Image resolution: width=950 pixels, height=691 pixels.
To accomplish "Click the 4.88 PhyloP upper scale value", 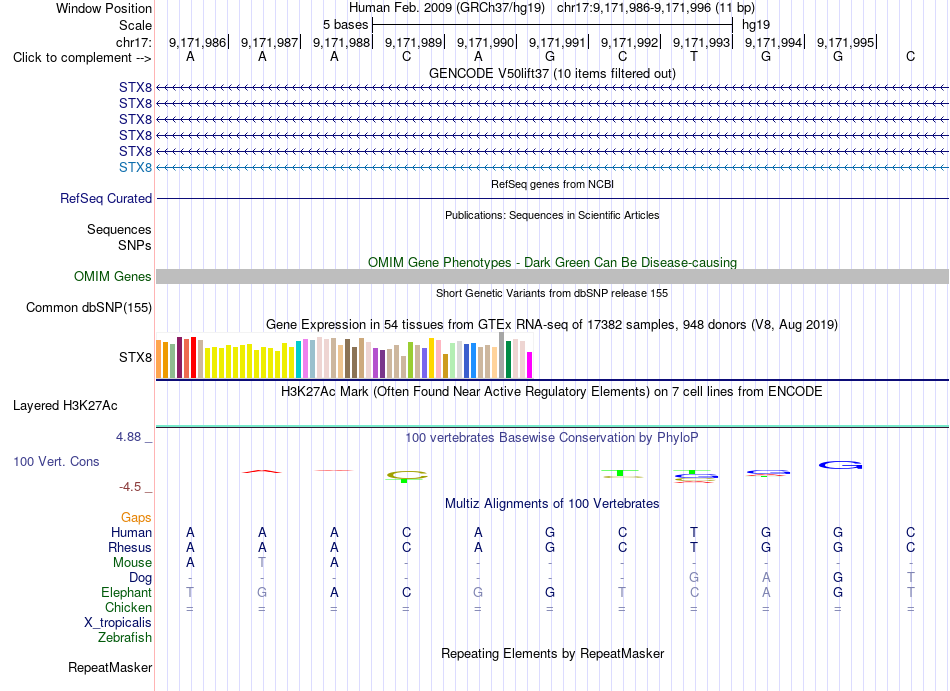I will [x=128, y=437].
